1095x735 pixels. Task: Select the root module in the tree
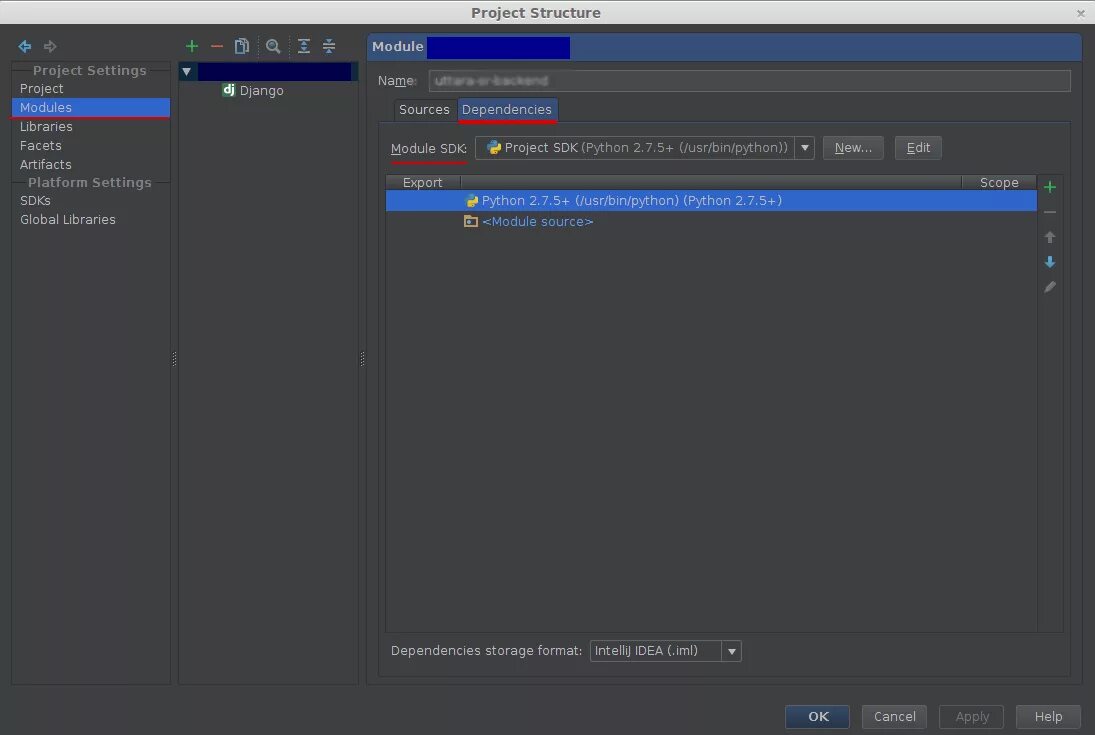coord(276,71)
